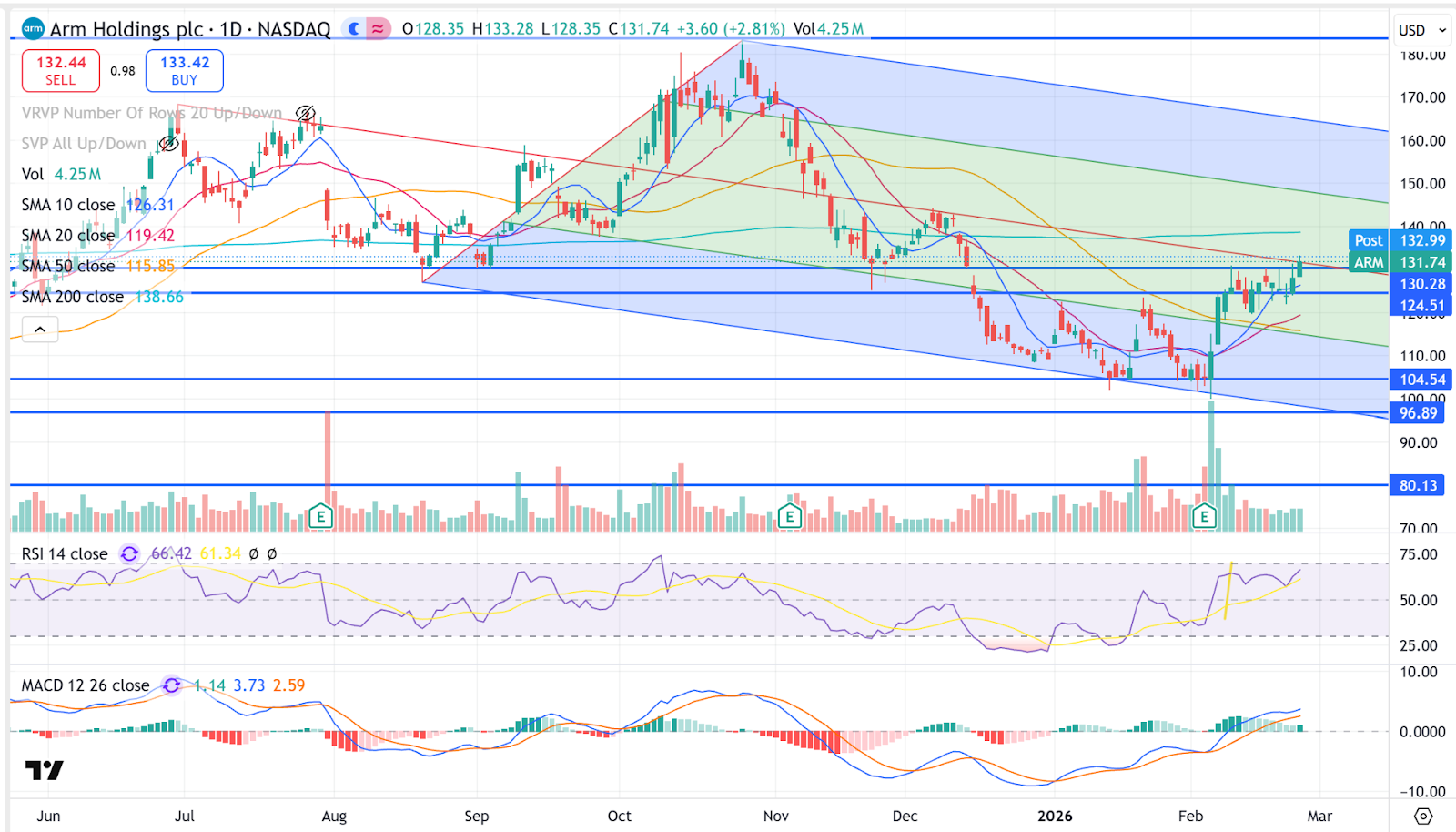The image size is (1456, 832).
Task: Select the Arm Holdings plc symbol title
Action: 190,29
